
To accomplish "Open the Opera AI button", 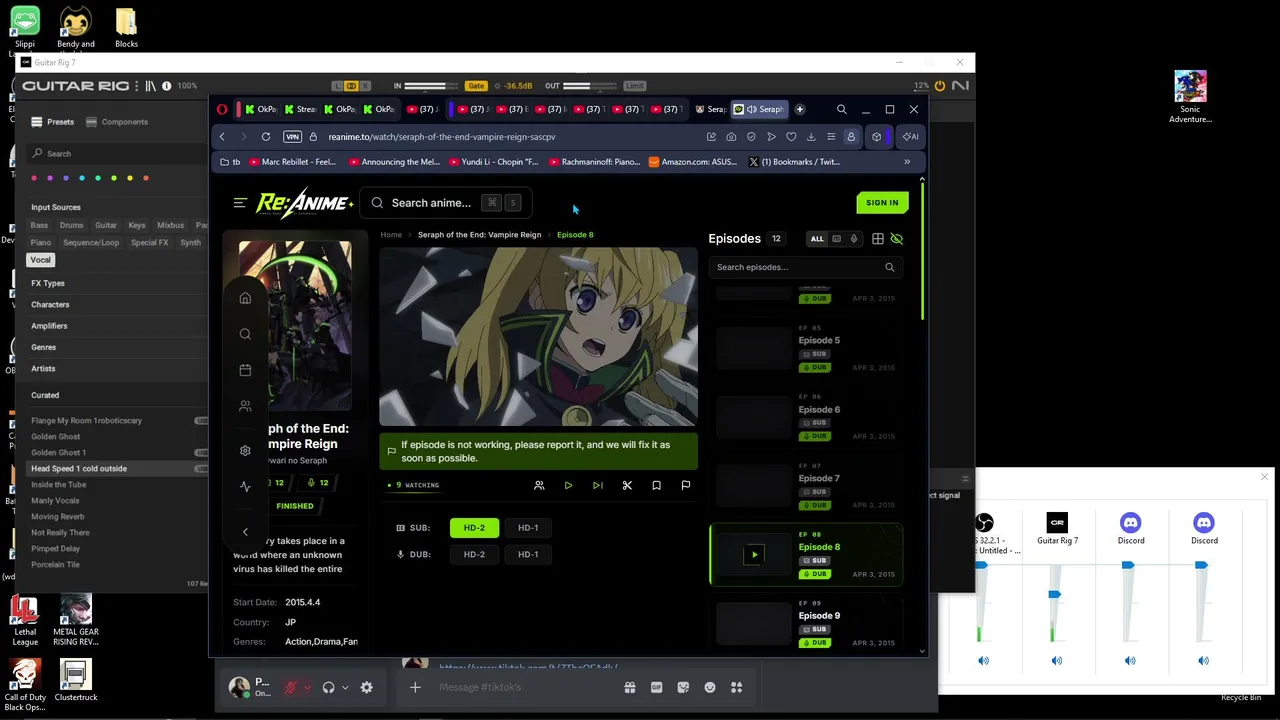I will coord(910,137).
